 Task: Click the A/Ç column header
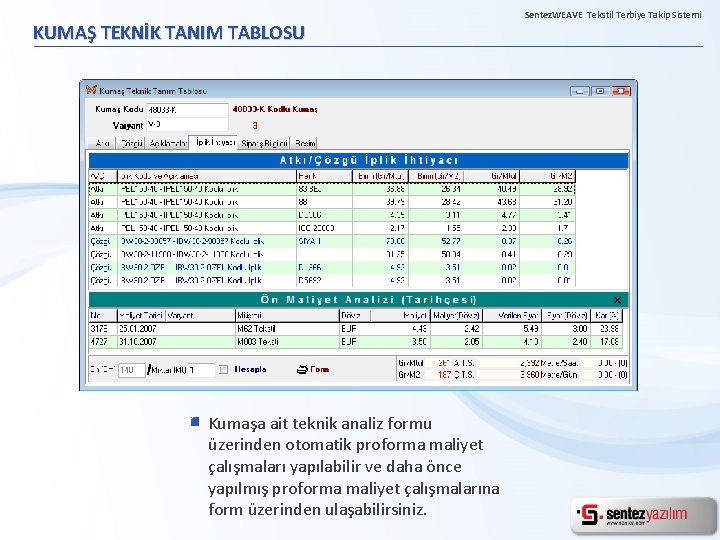click(x=103, y=176)
